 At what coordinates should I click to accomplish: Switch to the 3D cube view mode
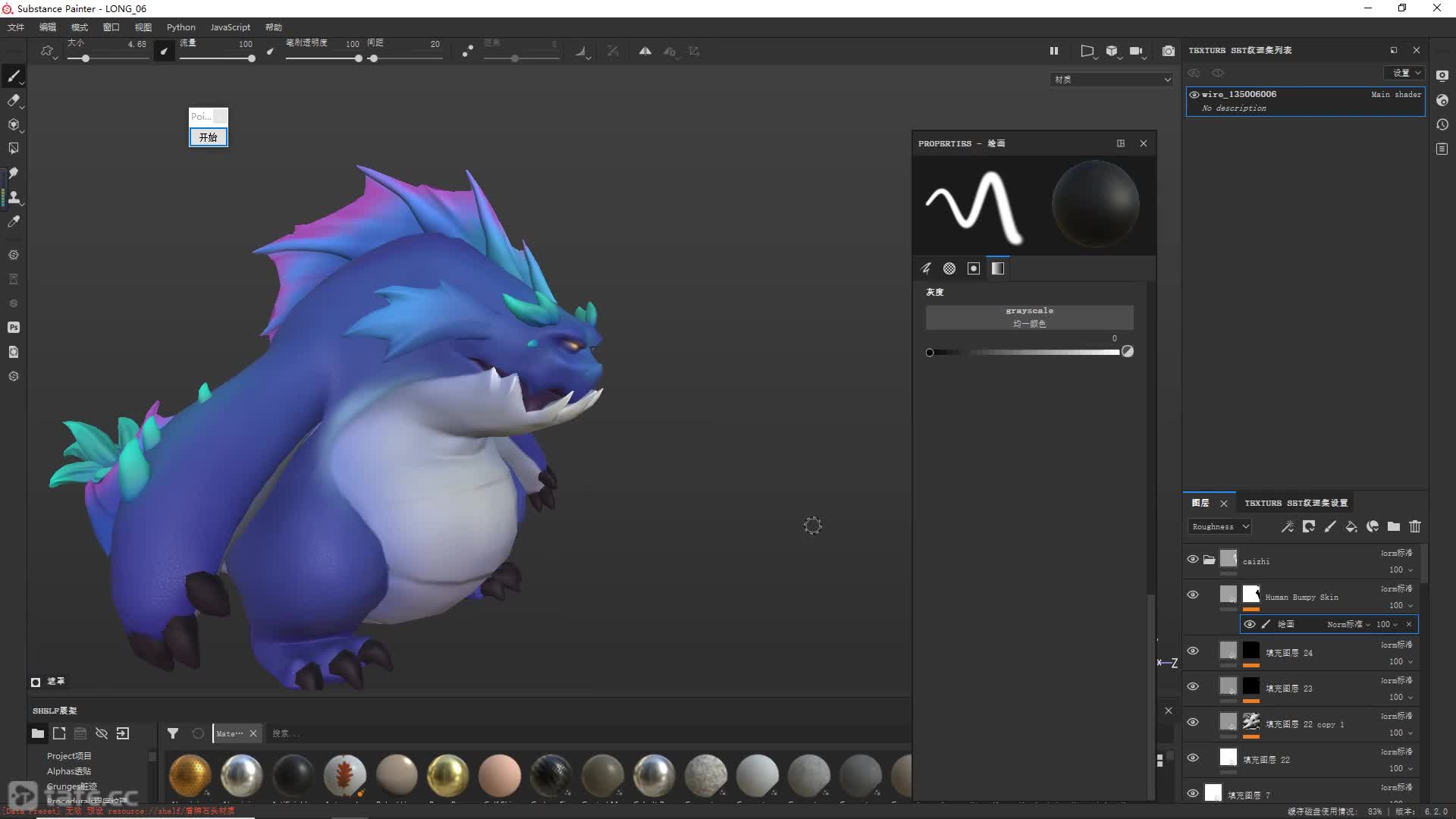pos(1112,51)
